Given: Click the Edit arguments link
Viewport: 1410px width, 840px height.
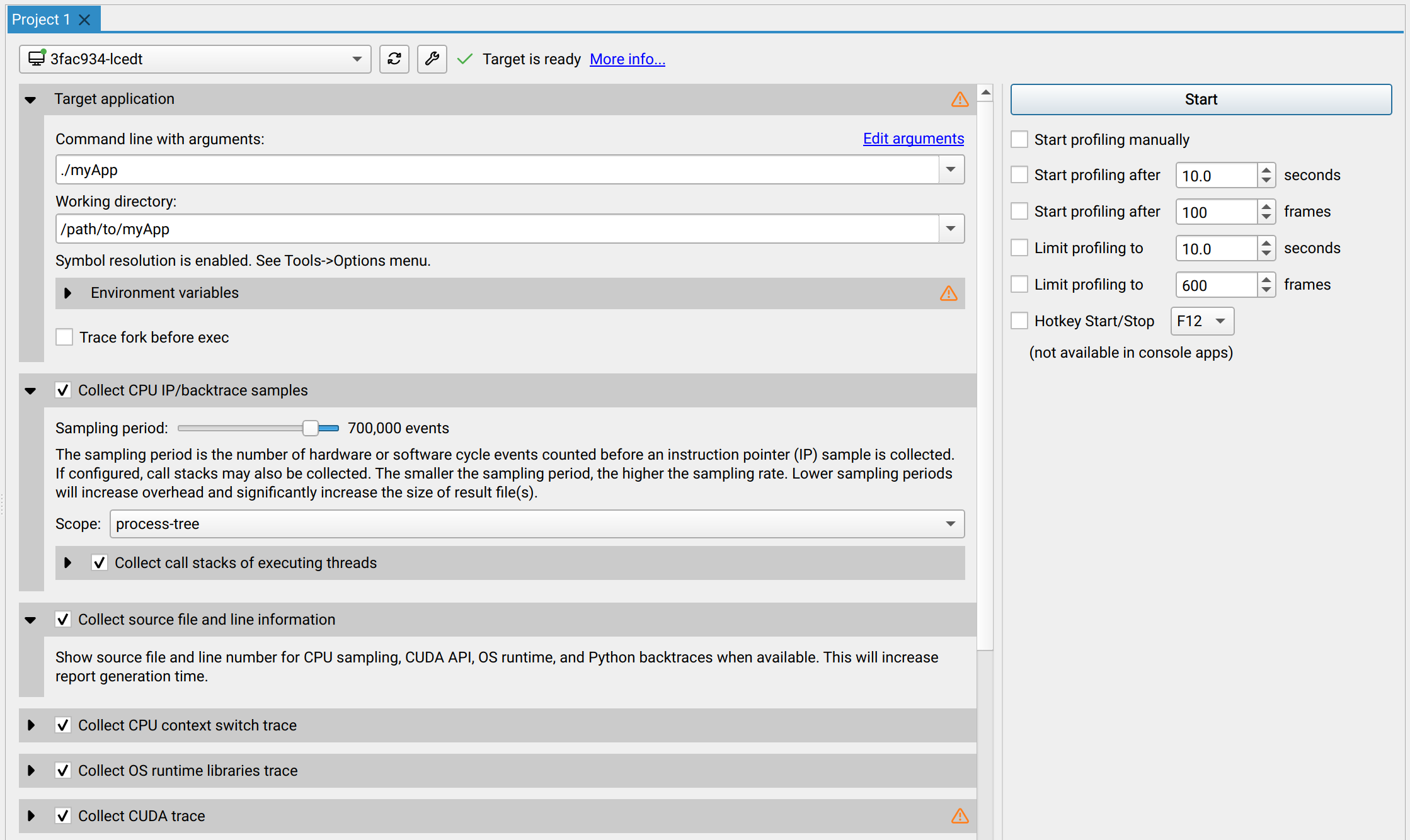Looking at the screenshot, I should coord(914,139).
